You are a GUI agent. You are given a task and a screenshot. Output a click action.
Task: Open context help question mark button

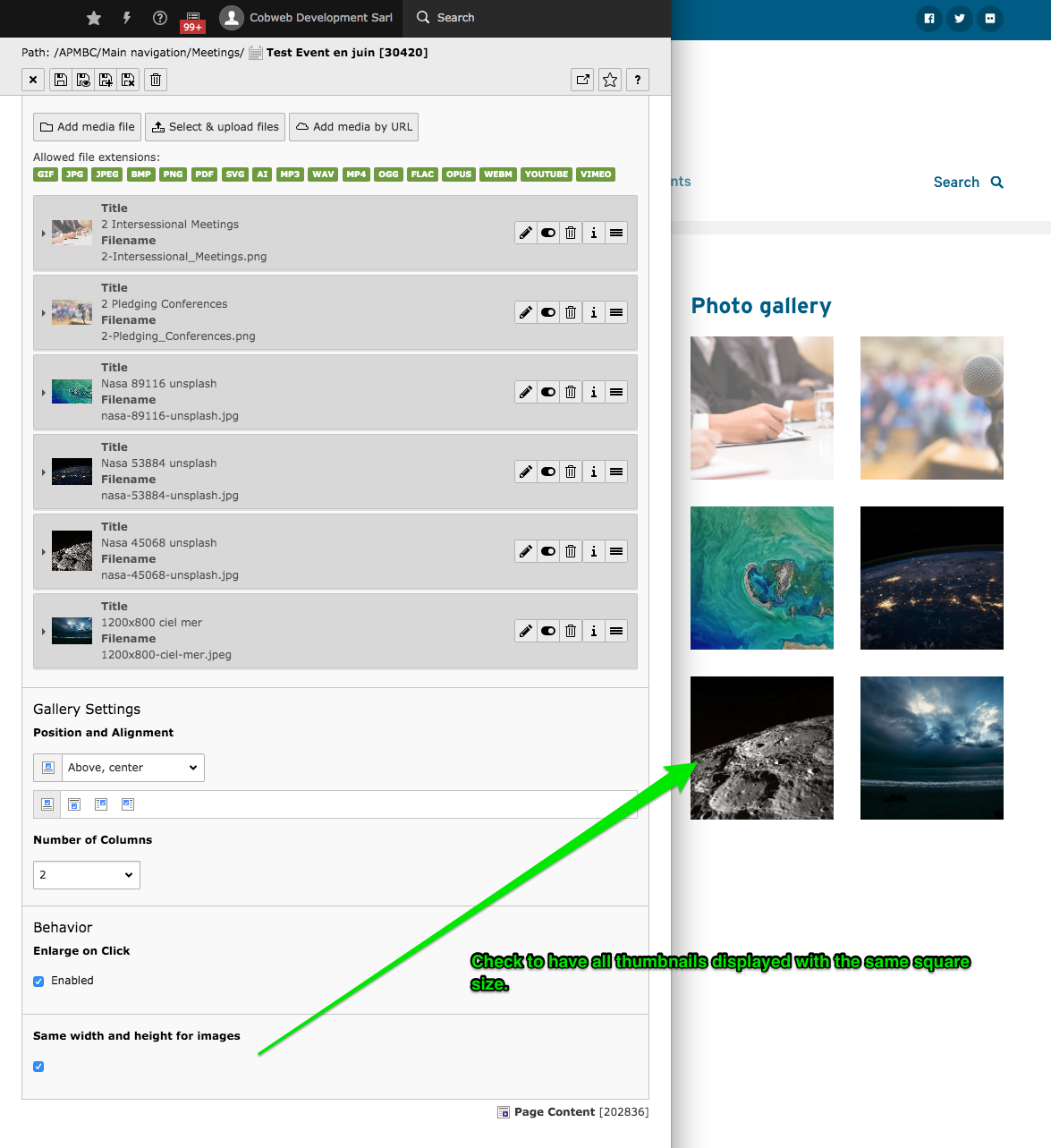638,80
